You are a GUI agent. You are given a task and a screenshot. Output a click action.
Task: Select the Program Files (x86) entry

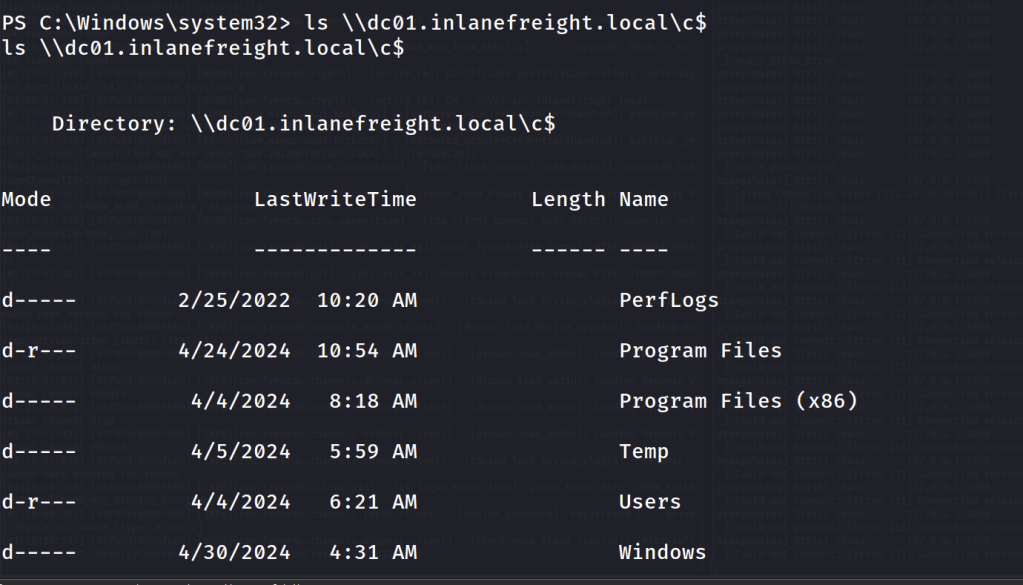coord(738,401)
